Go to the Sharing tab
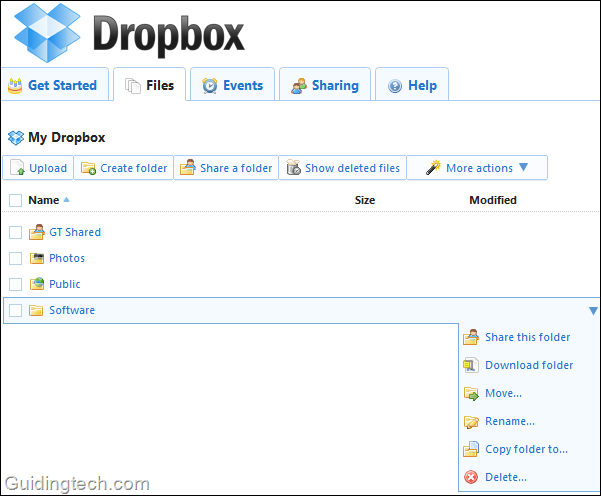Screen dimensions: 601x496 (x=325, y=84)
